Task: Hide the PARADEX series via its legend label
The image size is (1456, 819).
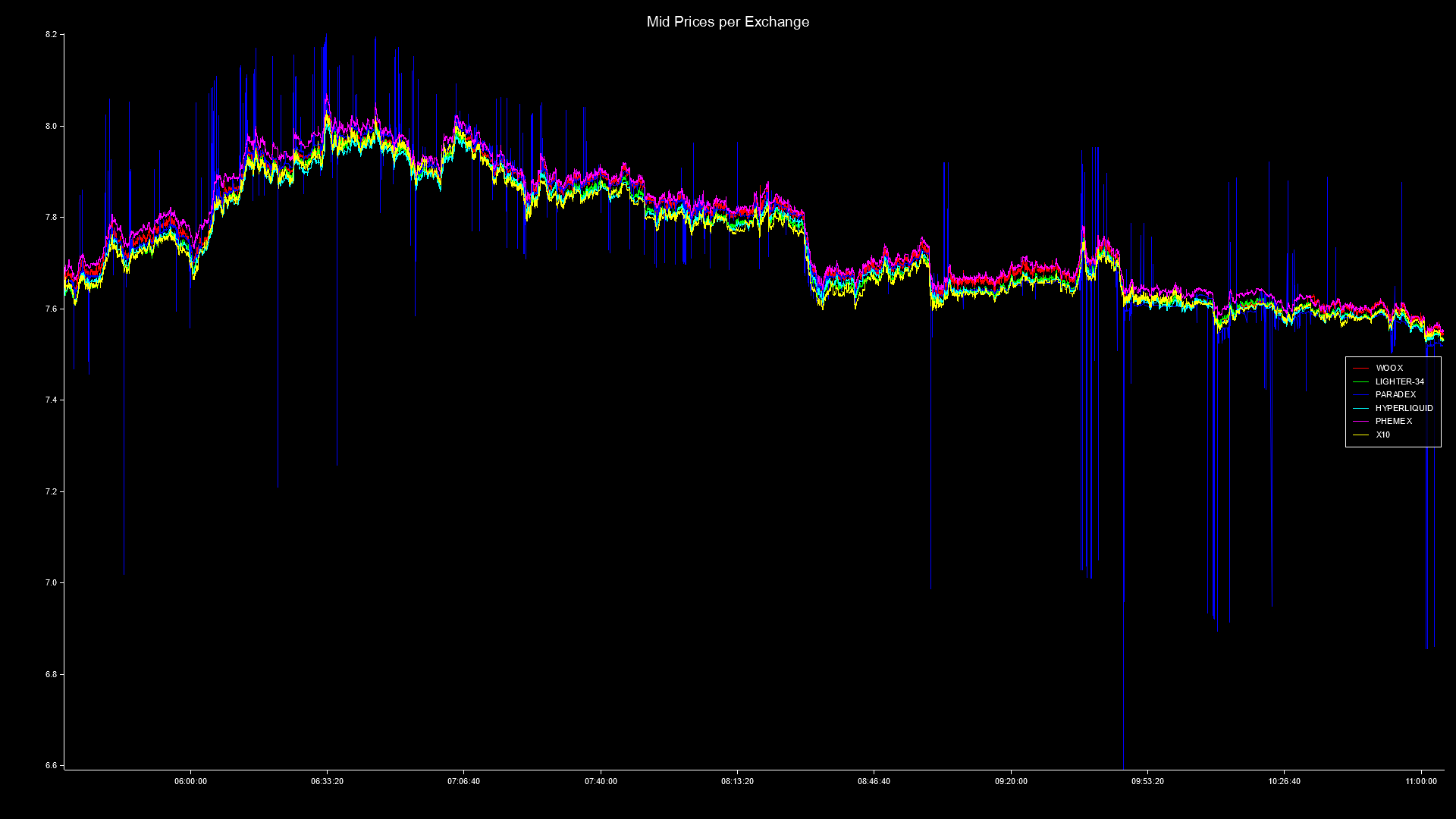Action: [1395, 395]
